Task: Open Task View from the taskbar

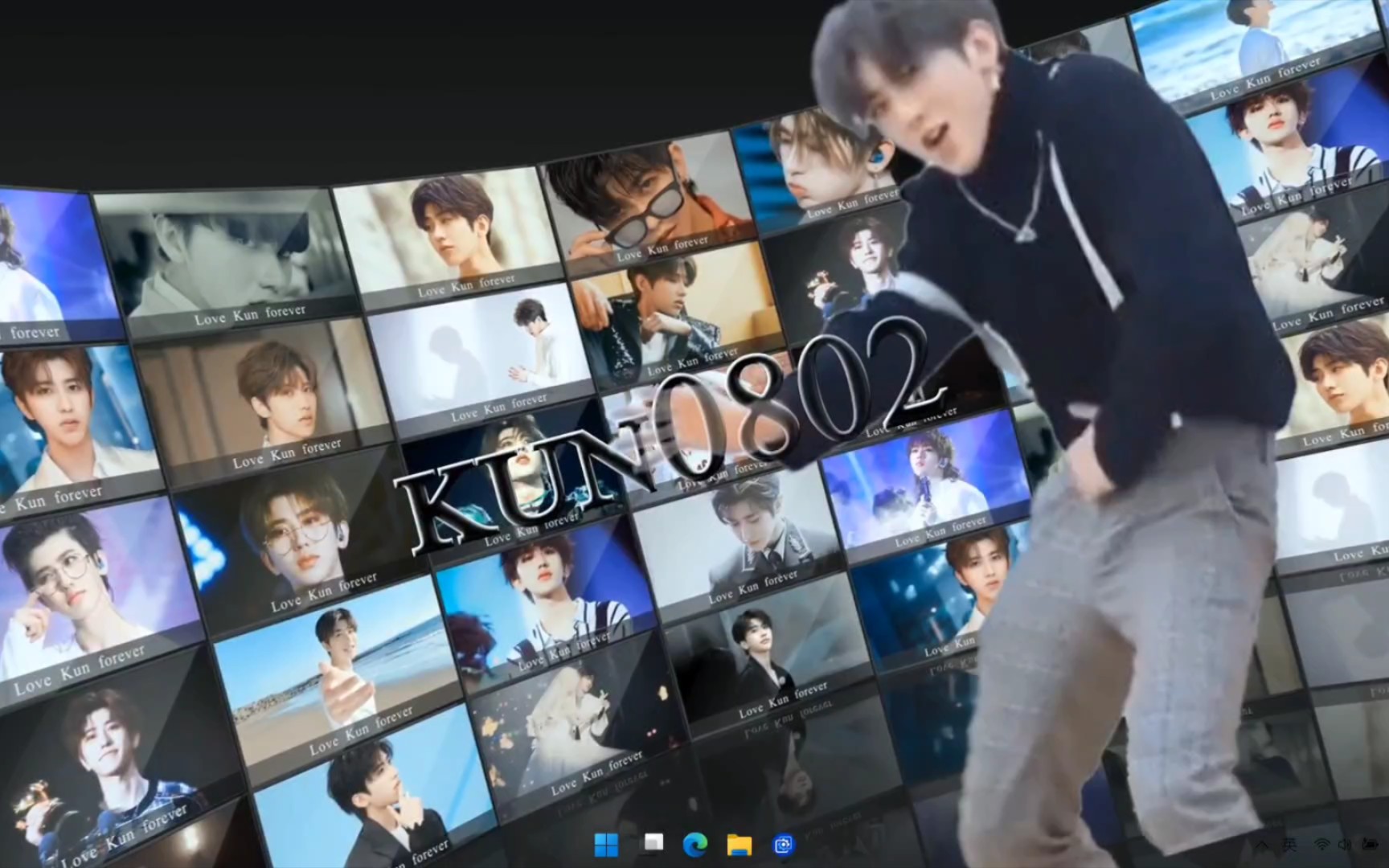Action: pos(654,843)
